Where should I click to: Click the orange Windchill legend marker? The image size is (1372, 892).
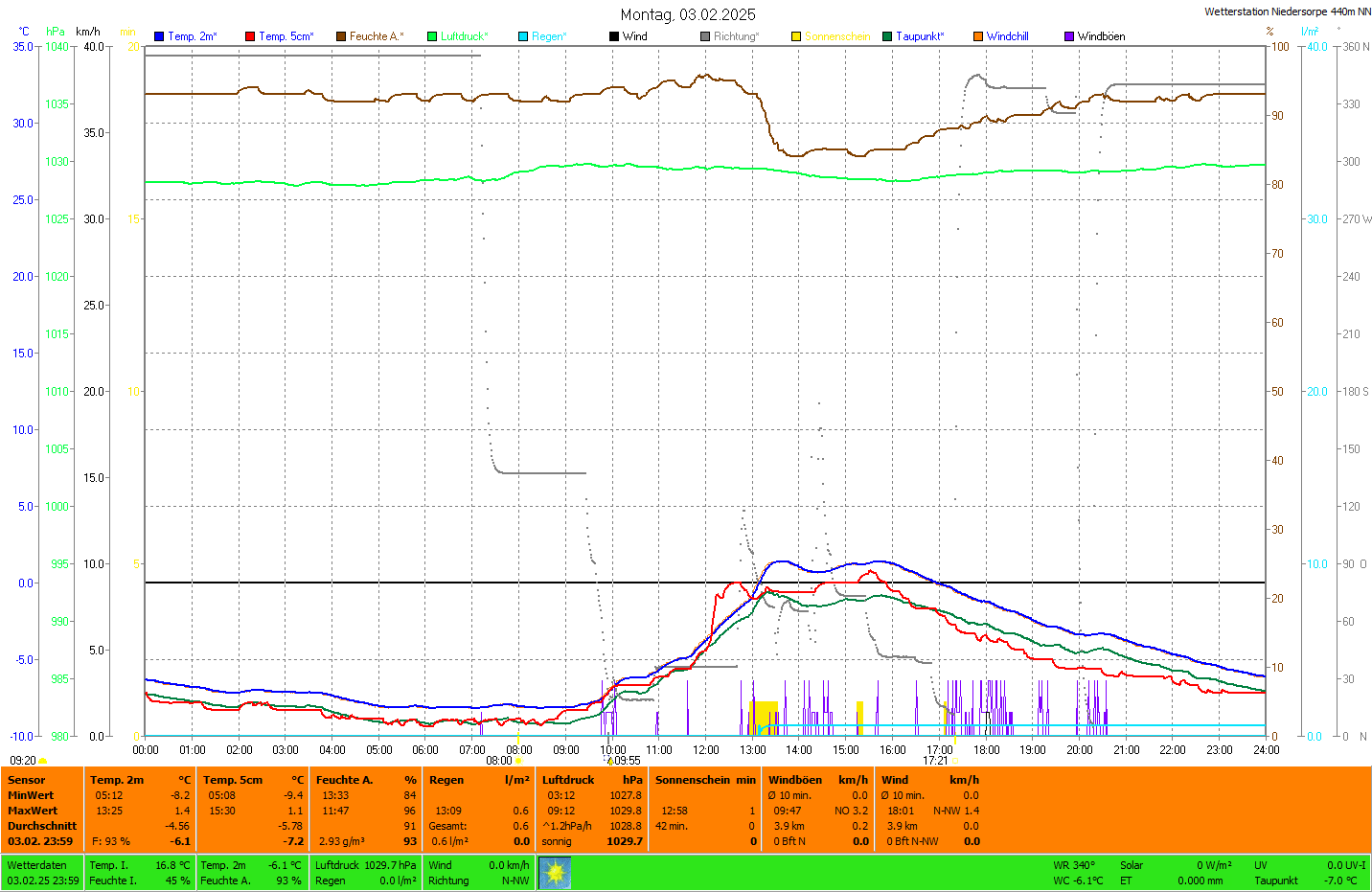point(978,36)
